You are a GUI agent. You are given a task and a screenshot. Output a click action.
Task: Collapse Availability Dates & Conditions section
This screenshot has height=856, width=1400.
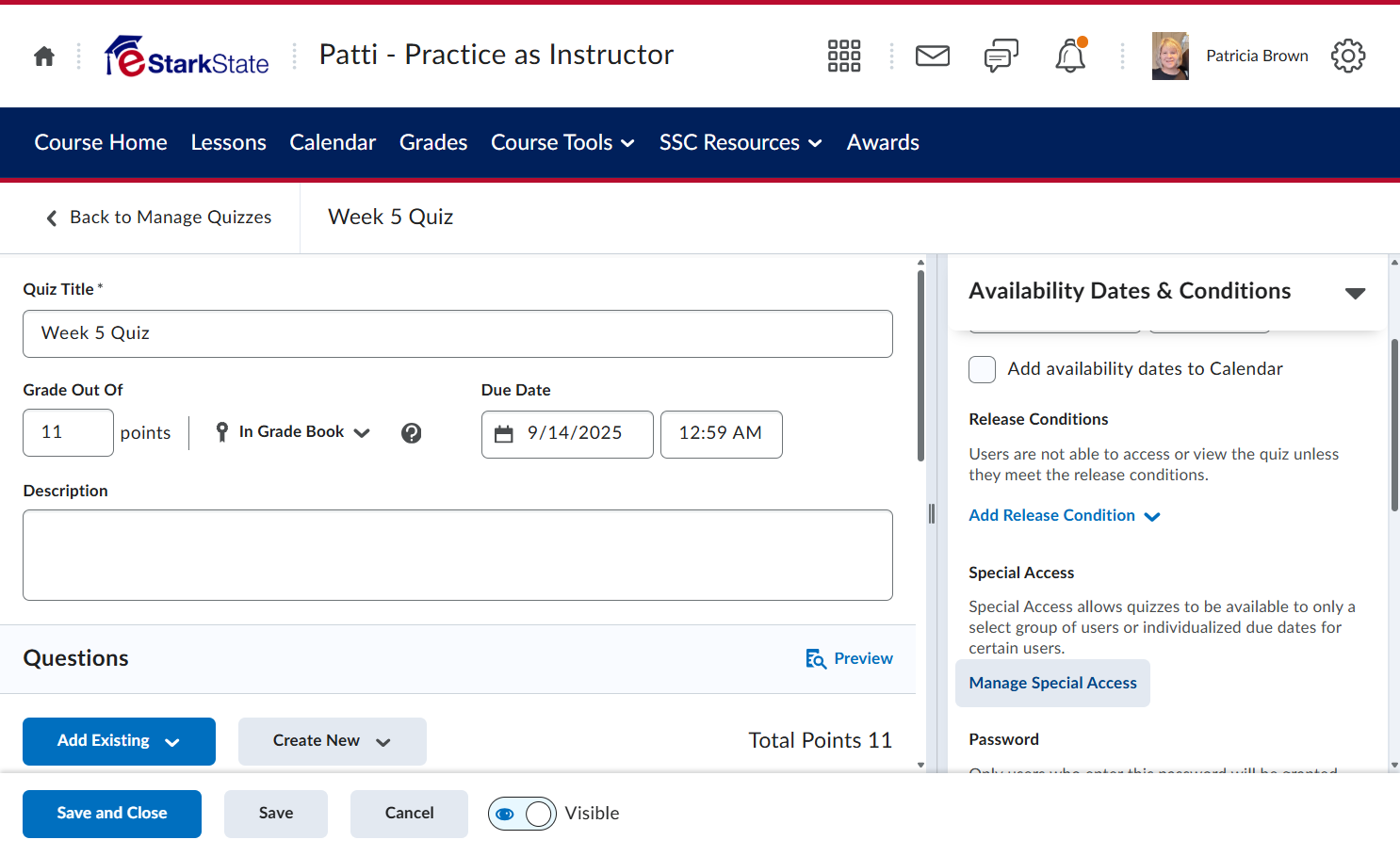pos(1356,293)
